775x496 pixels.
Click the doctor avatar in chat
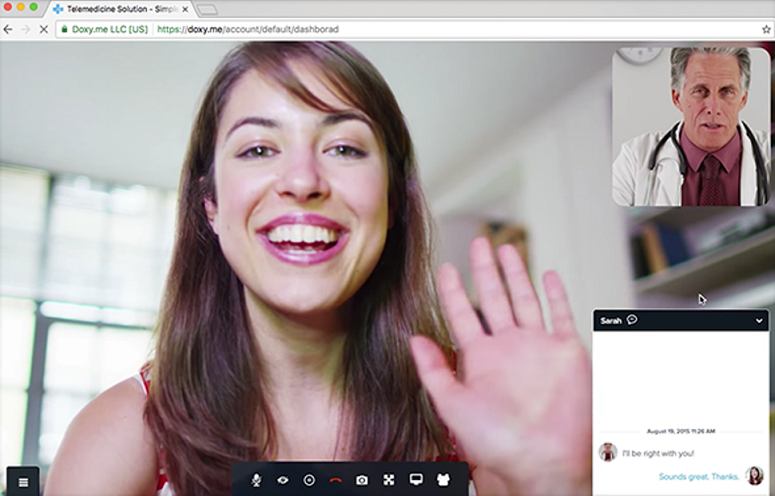pos(608,452)
